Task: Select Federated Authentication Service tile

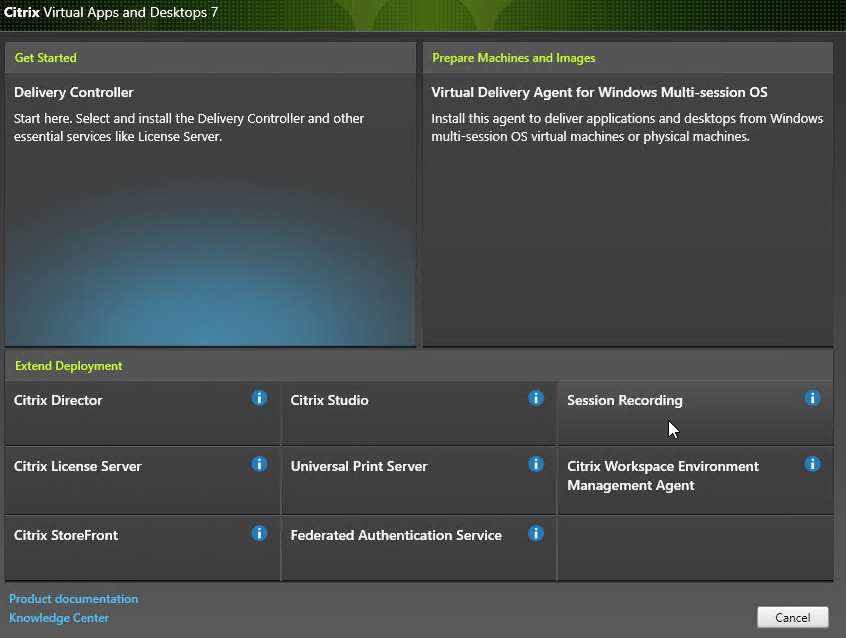Action: click(x=419, y=548)
